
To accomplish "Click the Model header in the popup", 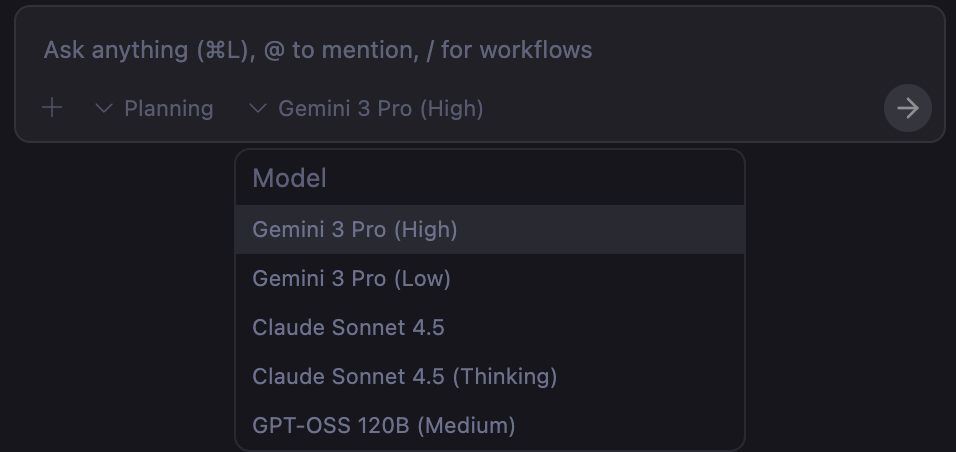I will click(289, 178).
